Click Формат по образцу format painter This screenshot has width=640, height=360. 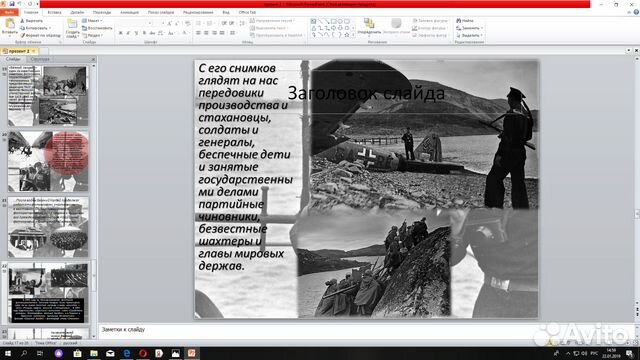[40, 36]
